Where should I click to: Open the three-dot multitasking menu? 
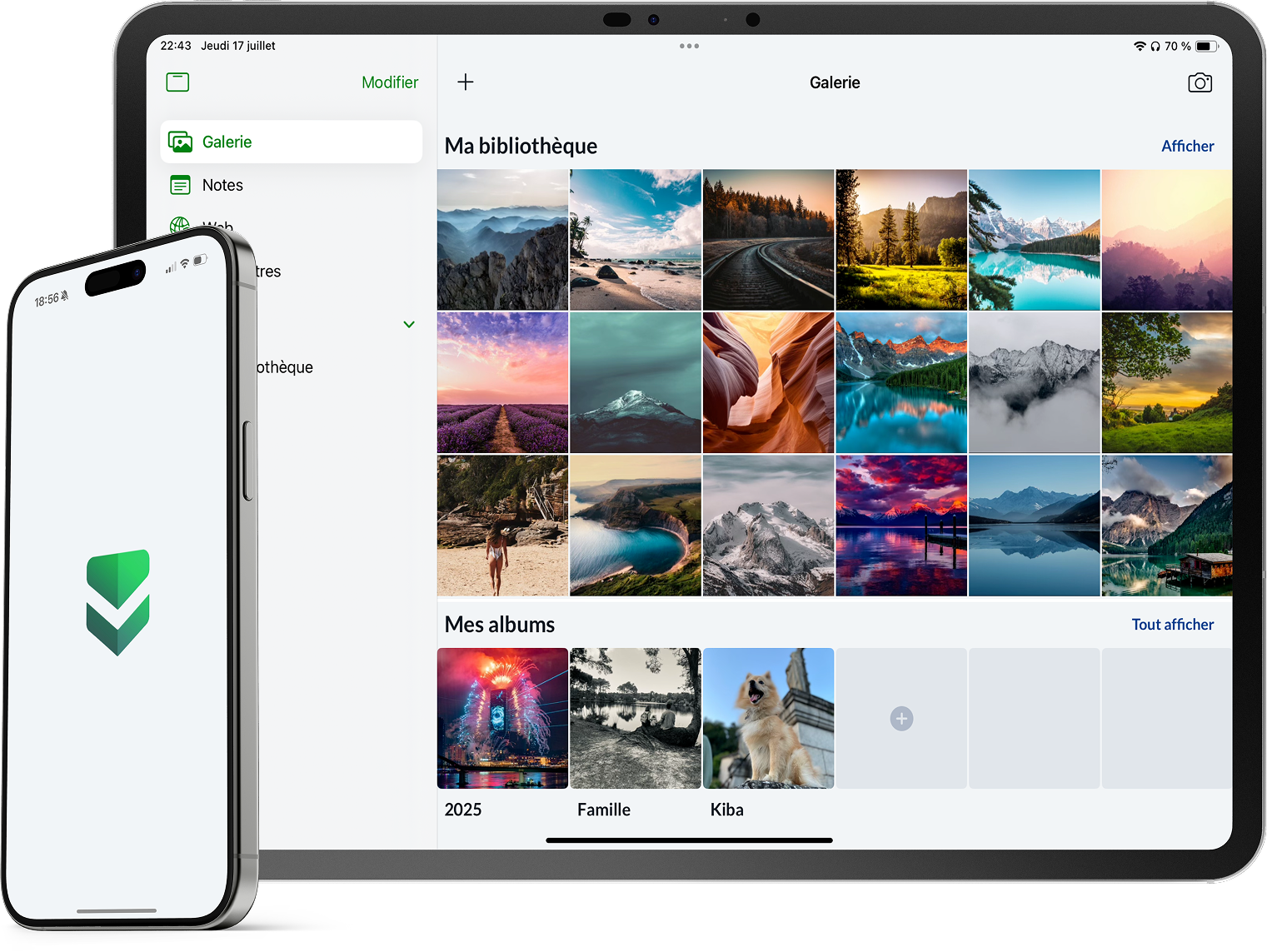(x=689, y=46)
